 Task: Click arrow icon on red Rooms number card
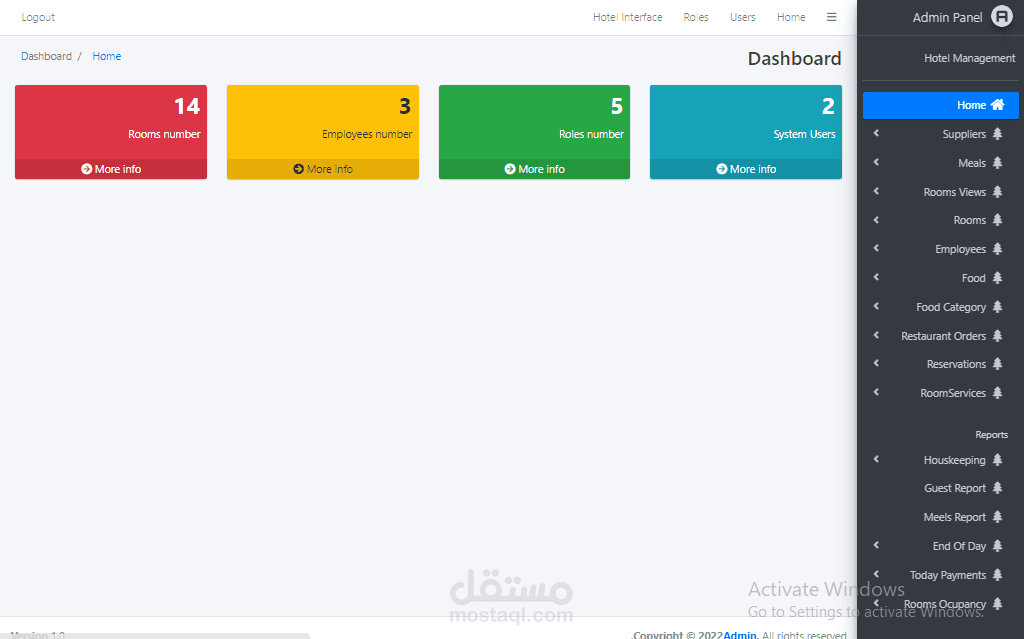86,169
